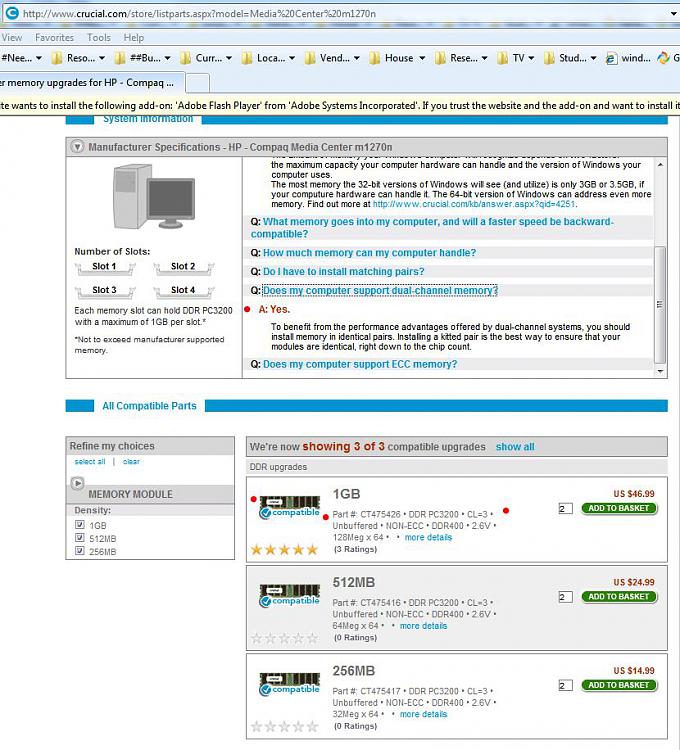Add the 1GB module to basket
This screenshot has width=680, height=750.
click(619, 508)
